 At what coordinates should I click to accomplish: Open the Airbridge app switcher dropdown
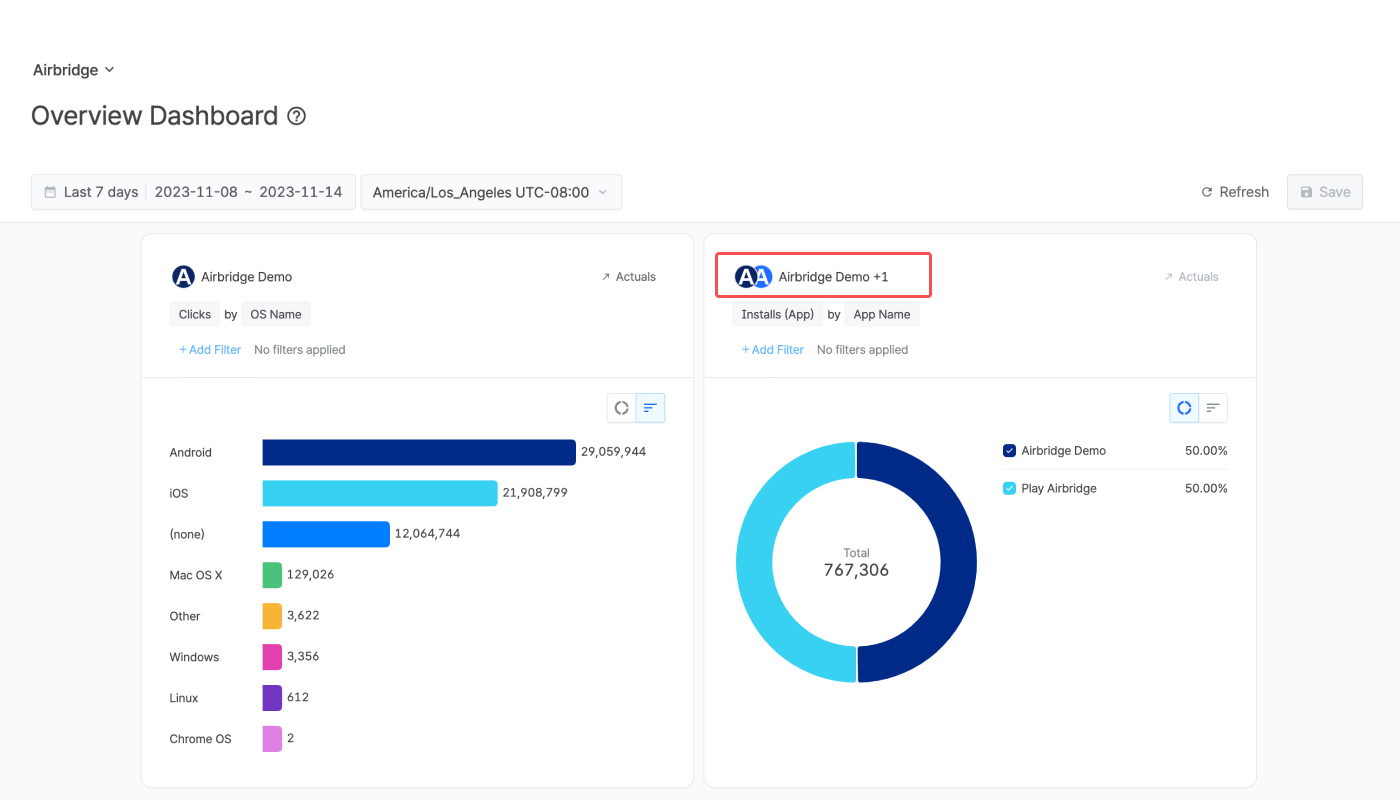(x=73, y=70)
